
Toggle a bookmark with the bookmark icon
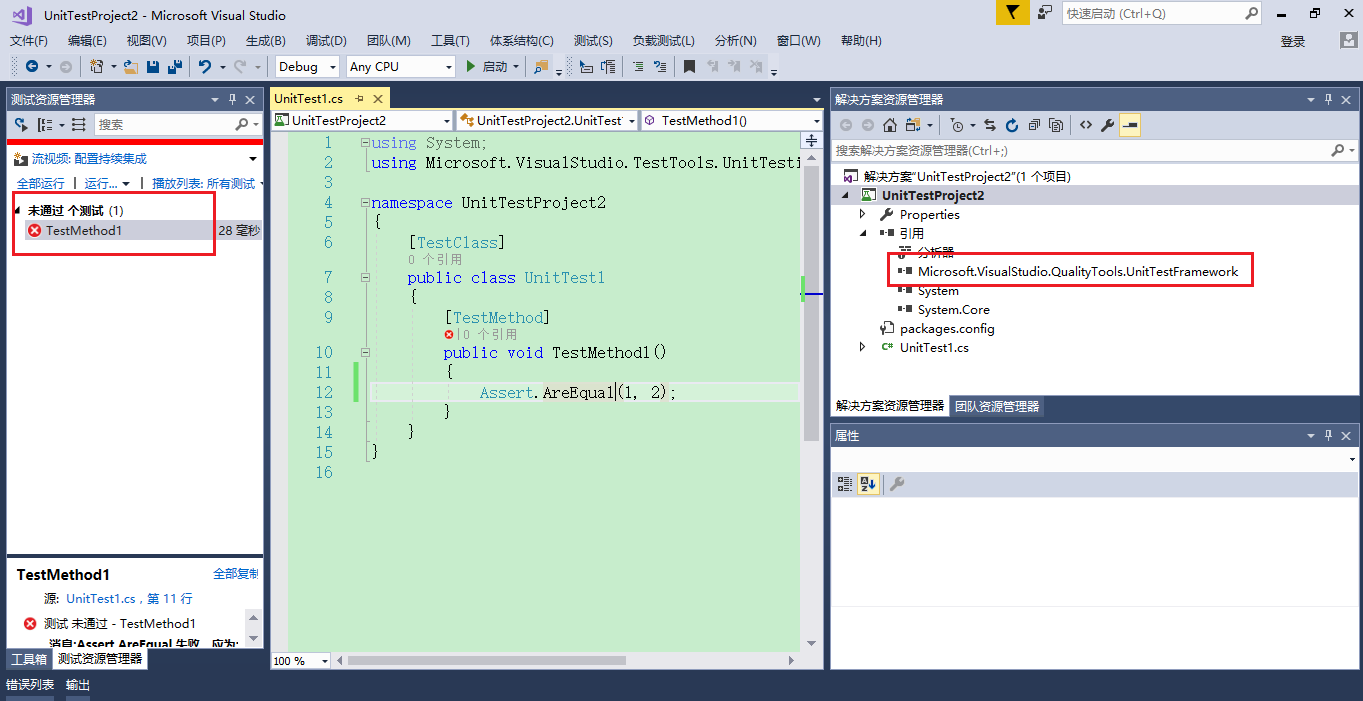tap(690, 66)
